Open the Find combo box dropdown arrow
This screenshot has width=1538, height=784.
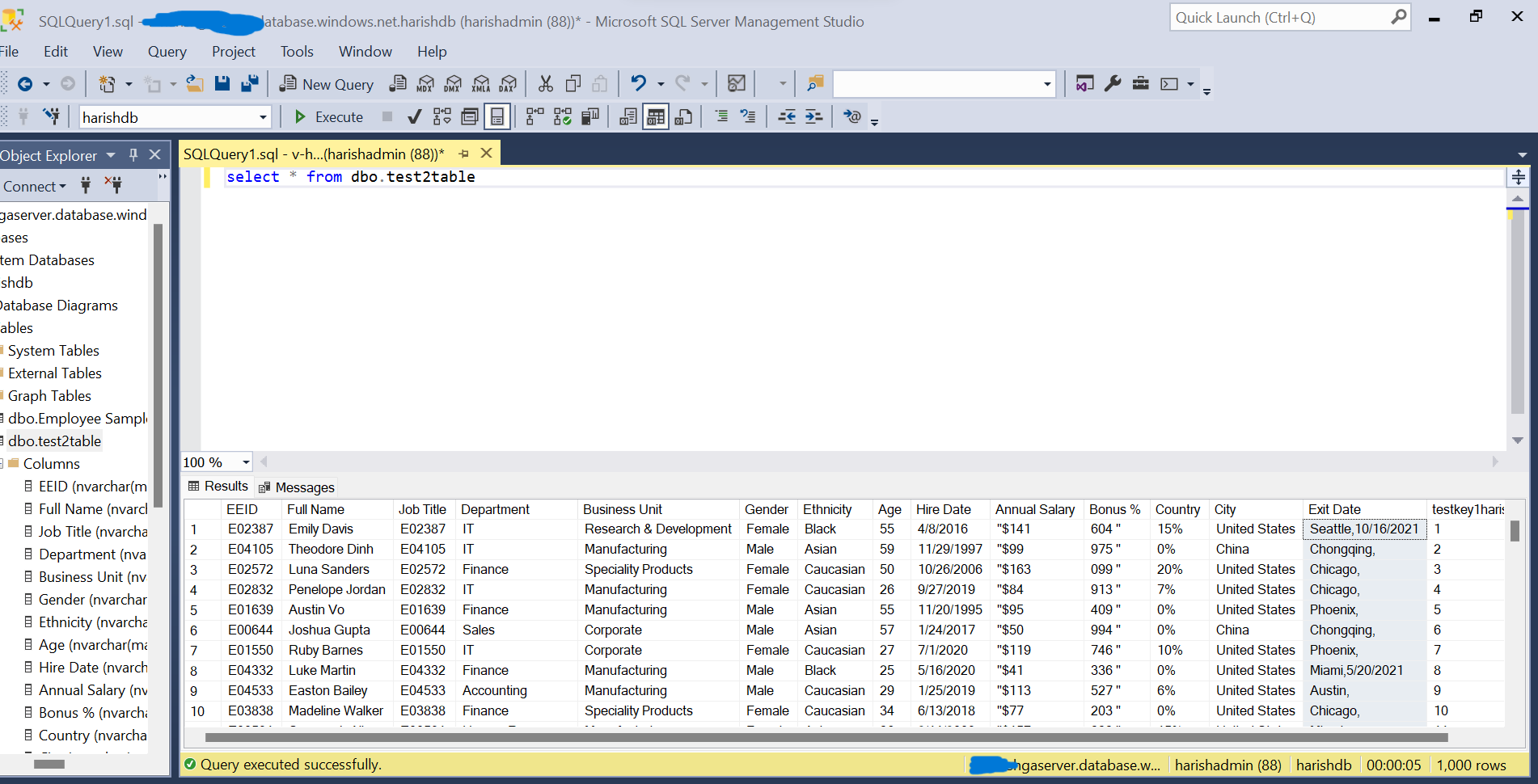pos(1047,84)
